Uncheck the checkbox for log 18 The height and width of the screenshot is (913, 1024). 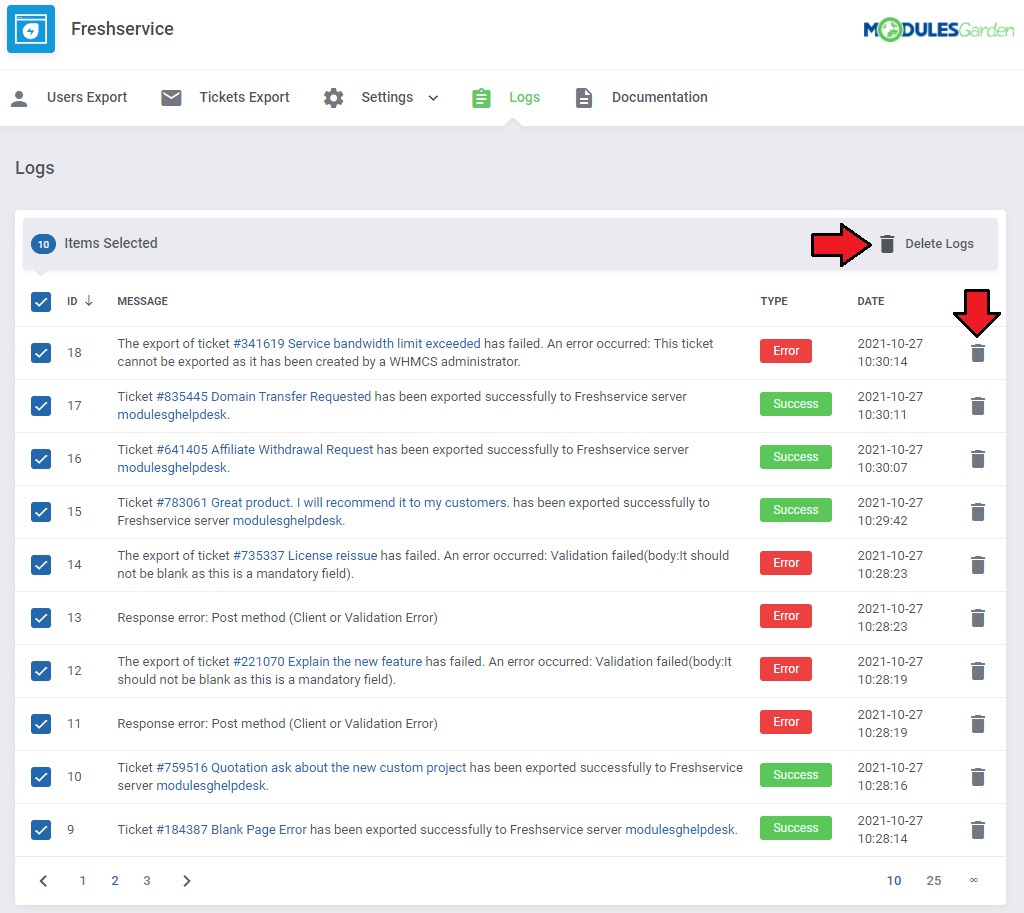[41, 353]
